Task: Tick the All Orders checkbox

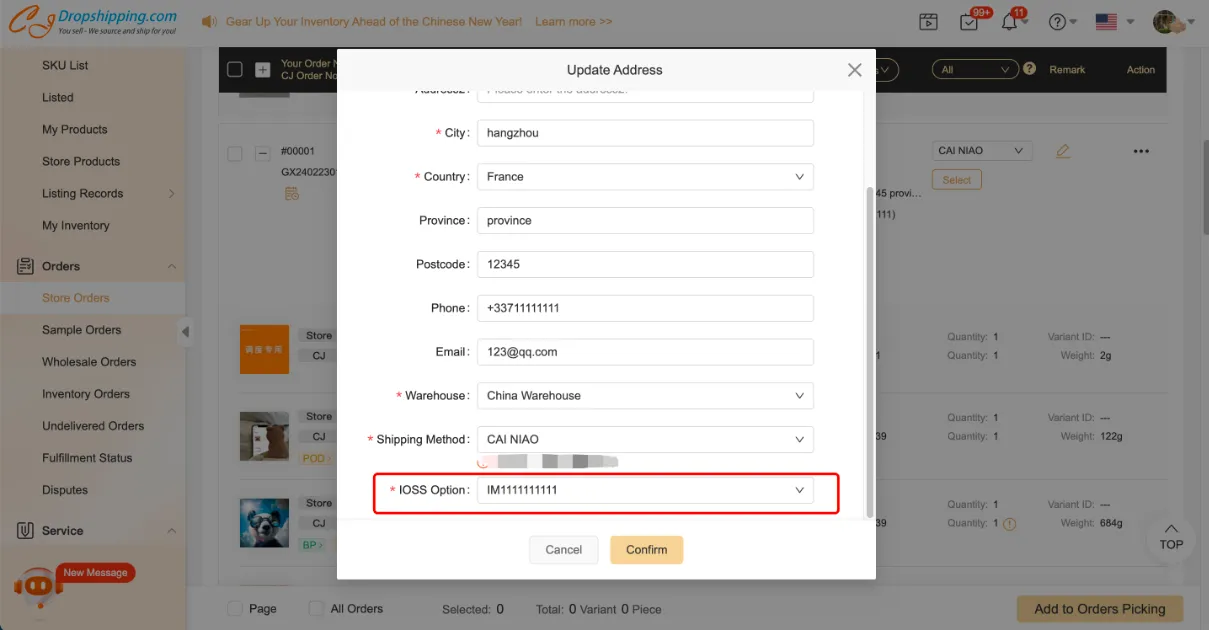Action: click(x=316, y=608)
